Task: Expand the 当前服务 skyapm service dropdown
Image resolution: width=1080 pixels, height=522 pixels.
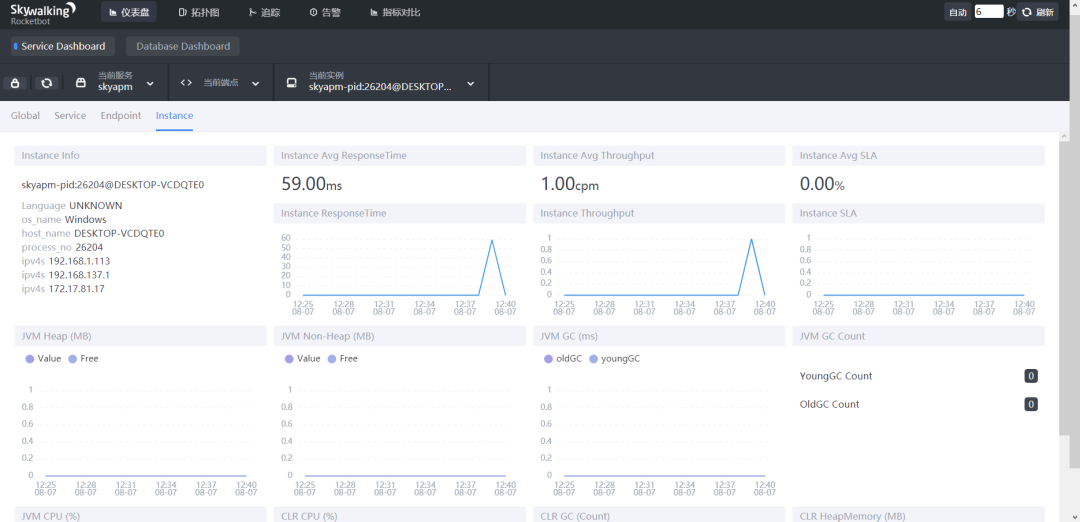Action: click(151, 84)
